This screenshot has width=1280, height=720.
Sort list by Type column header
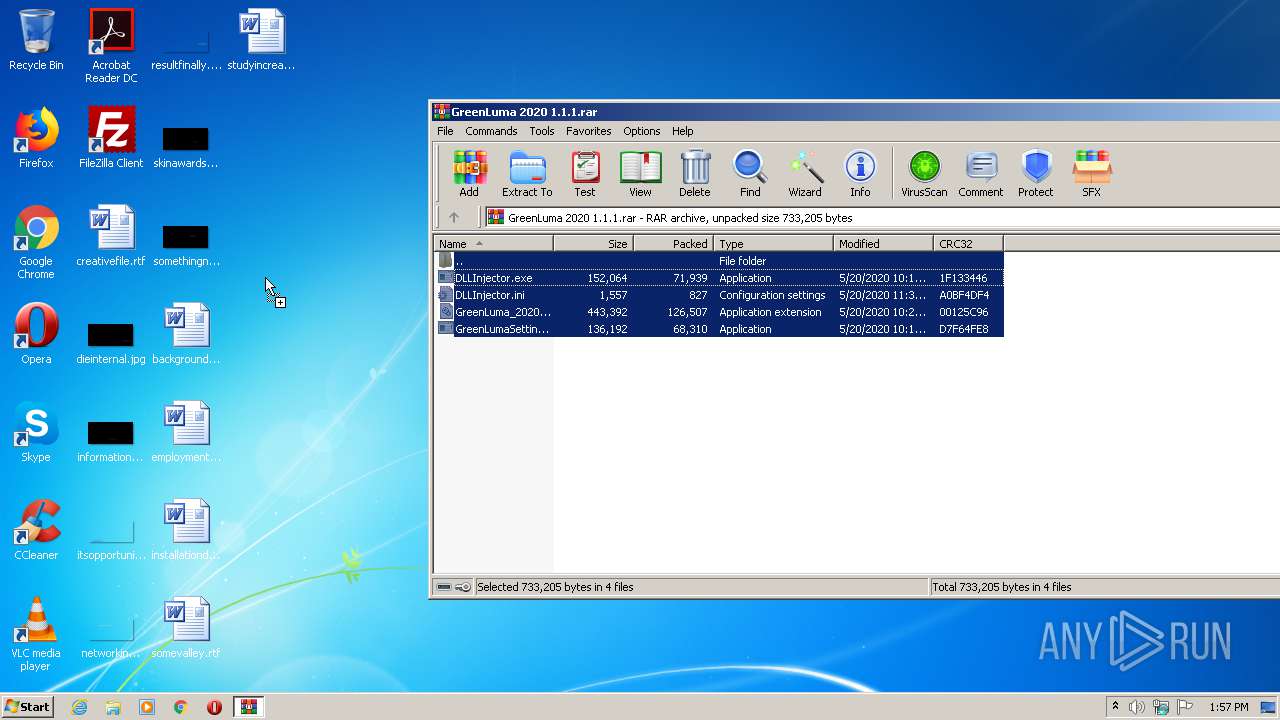[774, 243]
